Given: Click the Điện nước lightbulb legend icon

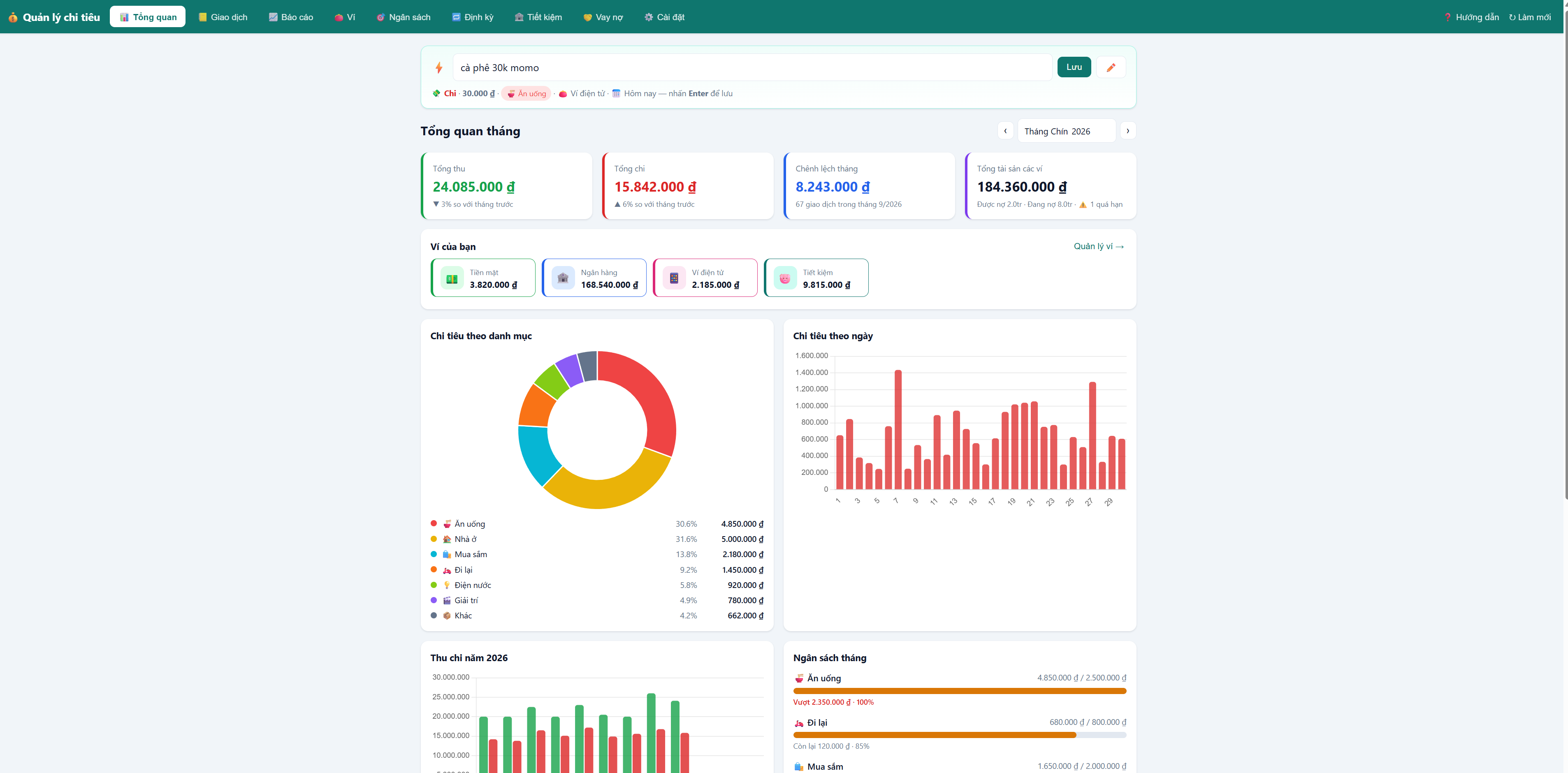Looking at the screenshot, I should pos(447,586).
